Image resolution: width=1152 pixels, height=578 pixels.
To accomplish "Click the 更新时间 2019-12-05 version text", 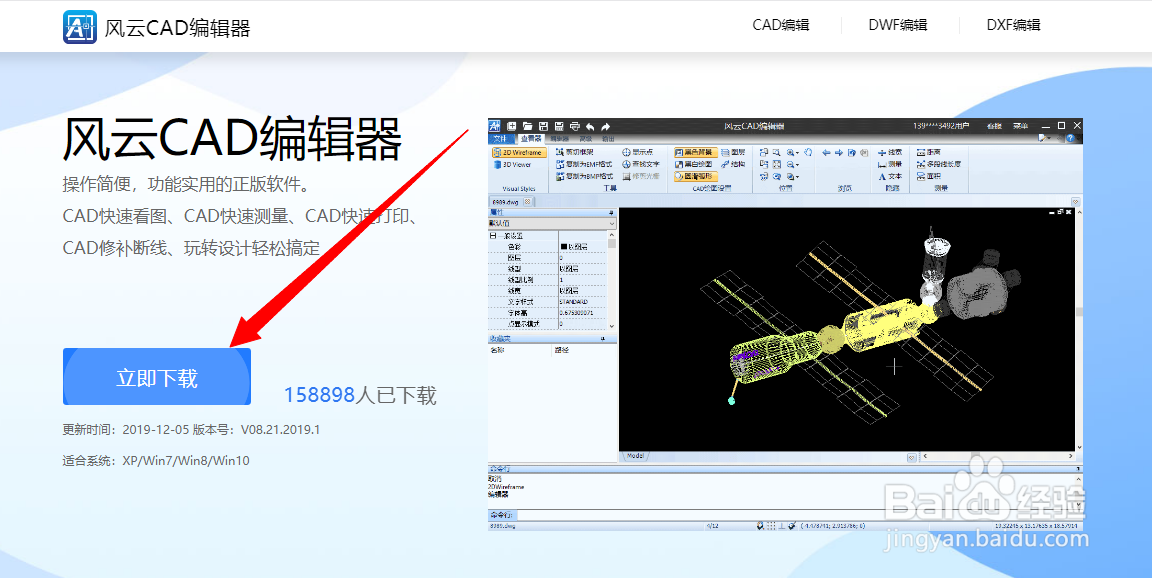I will (191, 430).
